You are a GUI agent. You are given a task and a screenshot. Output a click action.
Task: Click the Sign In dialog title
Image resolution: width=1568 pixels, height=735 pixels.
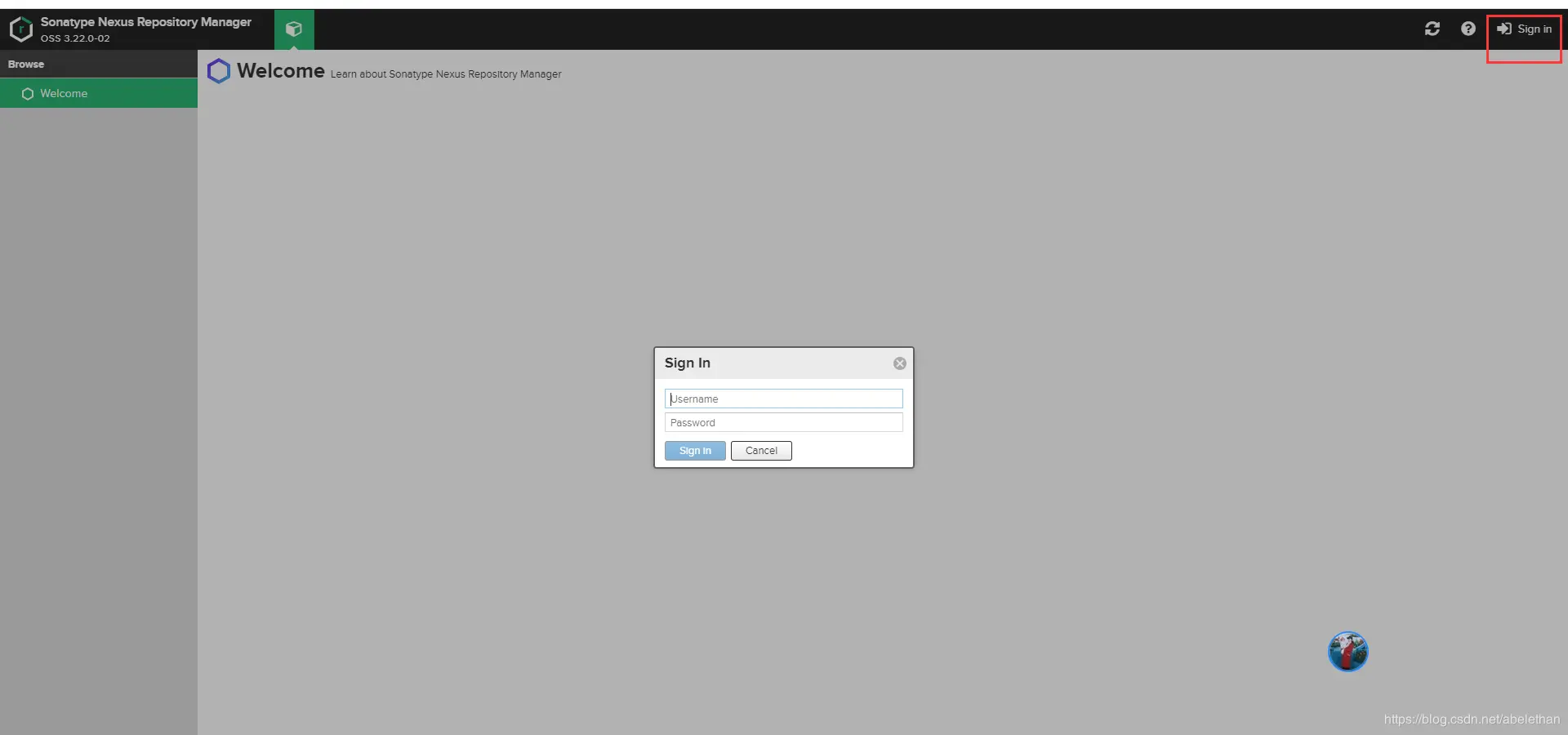(x=688, y=363)
